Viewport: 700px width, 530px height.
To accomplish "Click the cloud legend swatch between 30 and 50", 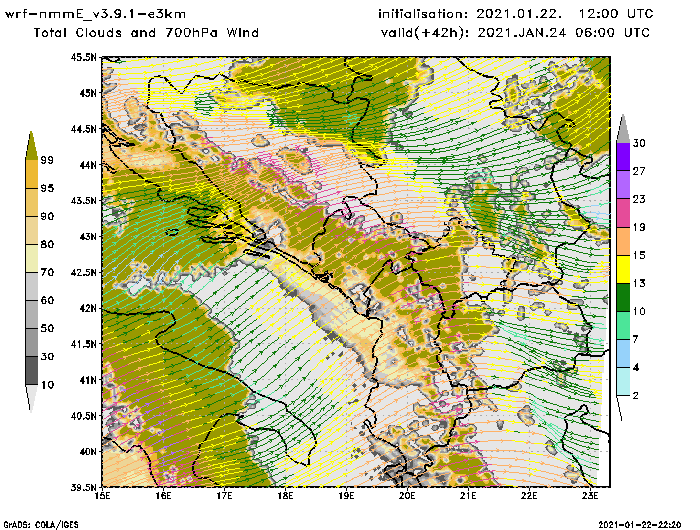I will point(31,342).
